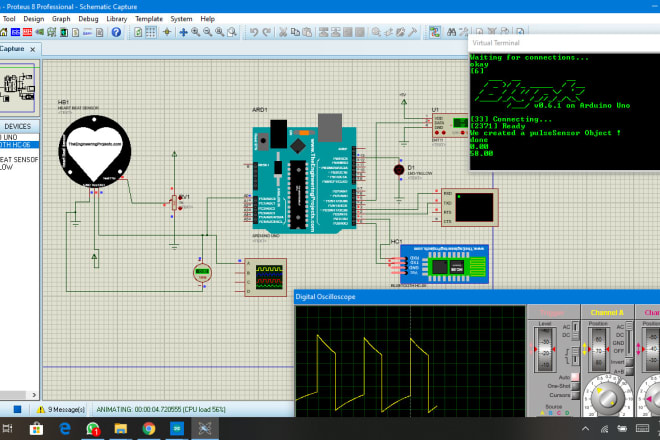The width and height of the screenshot is (660, 440).
Task: Click the Trigger Level slider
Action: point(545,349)
